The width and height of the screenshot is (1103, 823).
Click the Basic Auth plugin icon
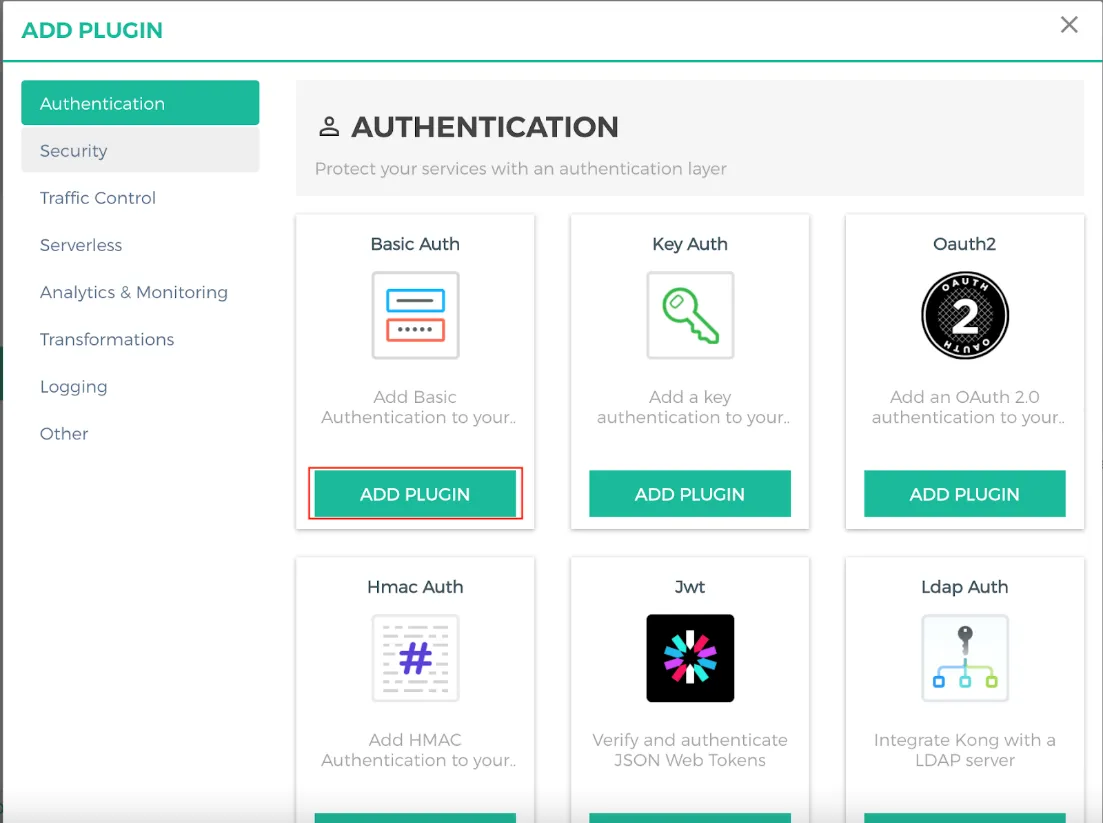pos(415,315)
